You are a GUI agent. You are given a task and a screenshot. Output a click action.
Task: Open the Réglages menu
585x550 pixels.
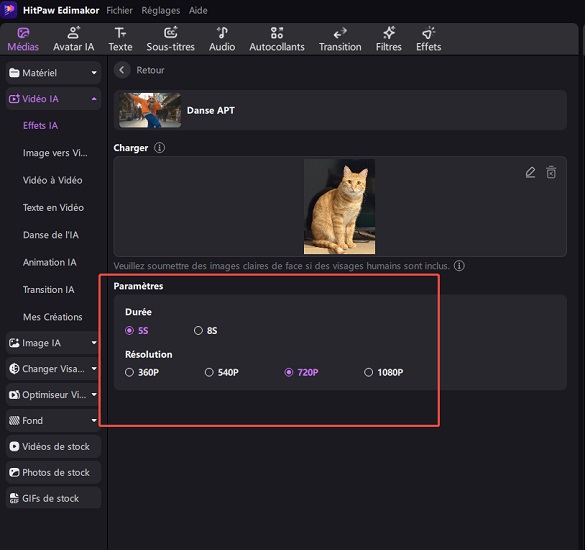point(160,10)
